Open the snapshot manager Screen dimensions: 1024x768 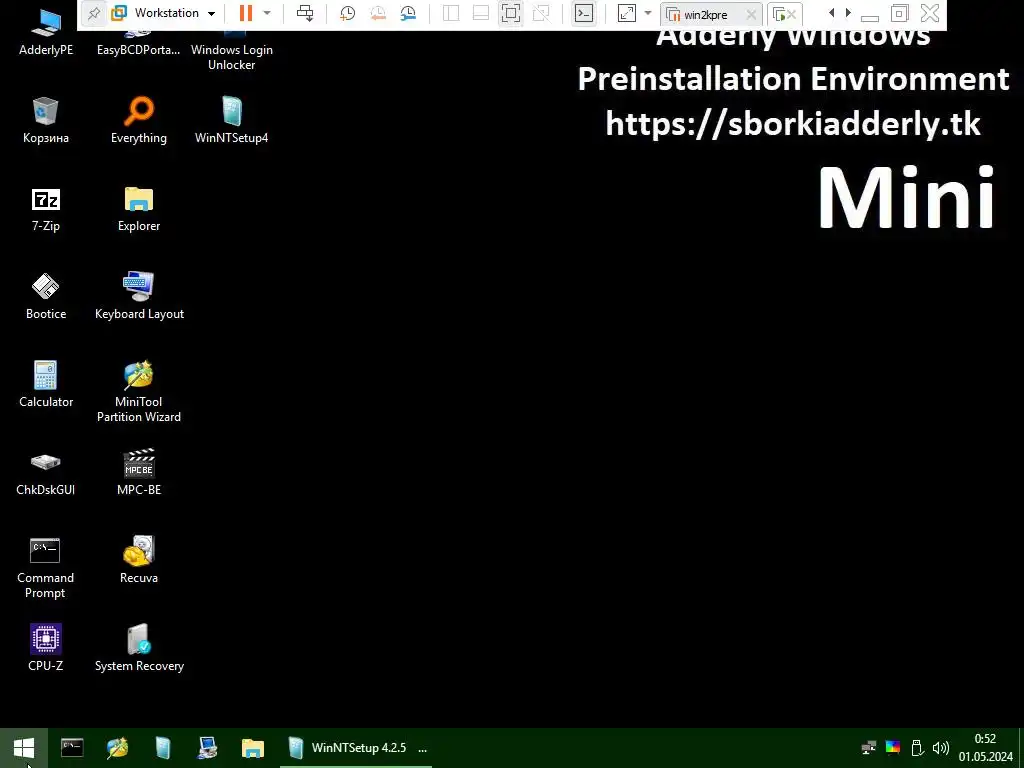(408, 13)
